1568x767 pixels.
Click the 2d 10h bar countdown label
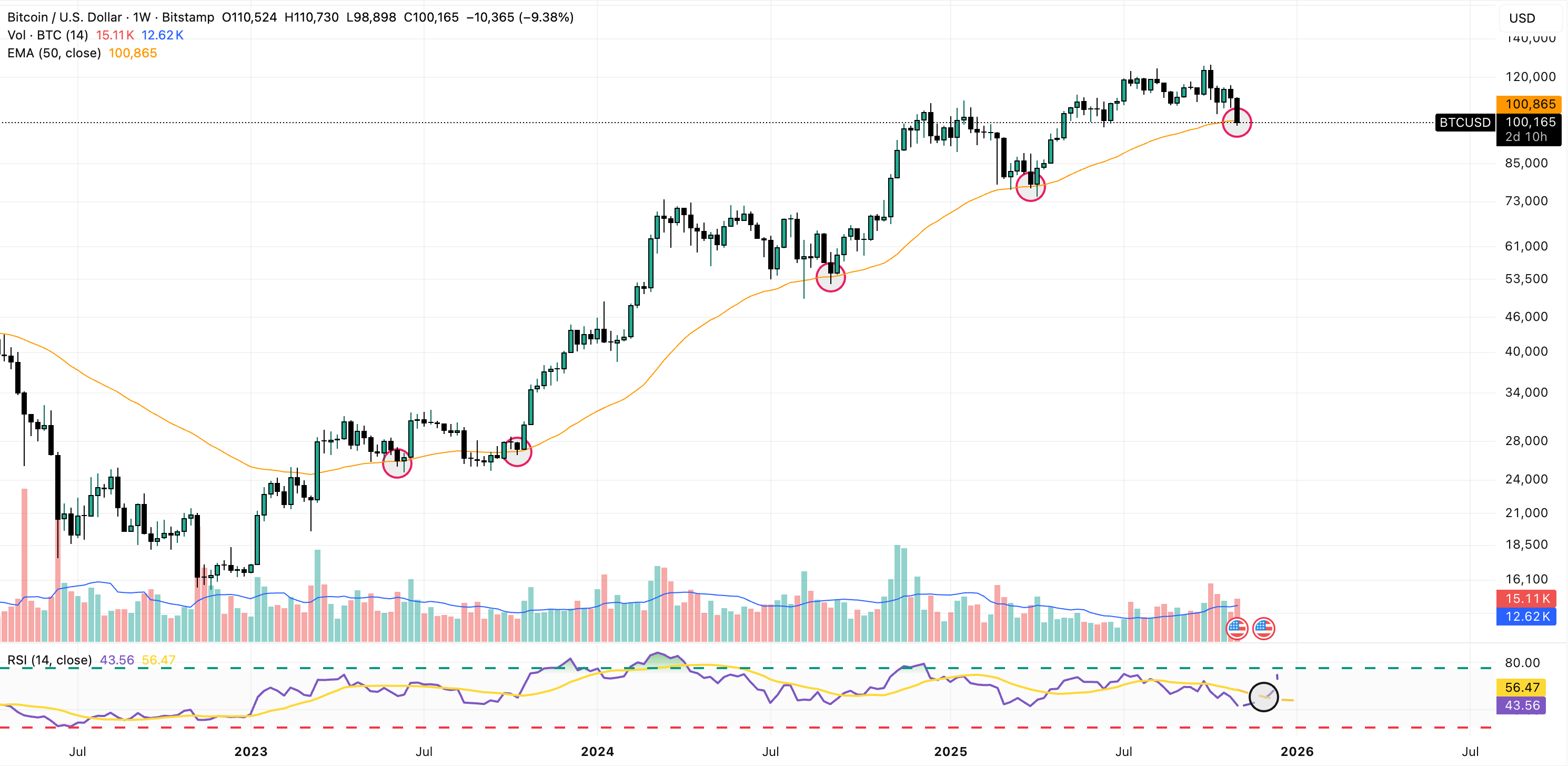click(1526, 138)
